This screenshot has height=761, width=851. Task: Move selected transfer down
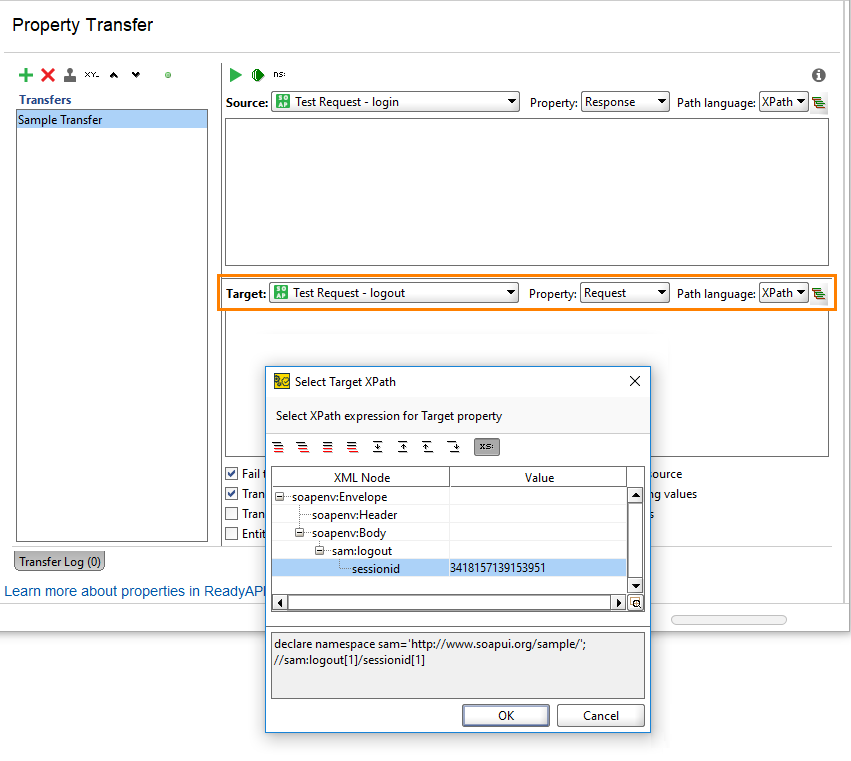(136, 75)
